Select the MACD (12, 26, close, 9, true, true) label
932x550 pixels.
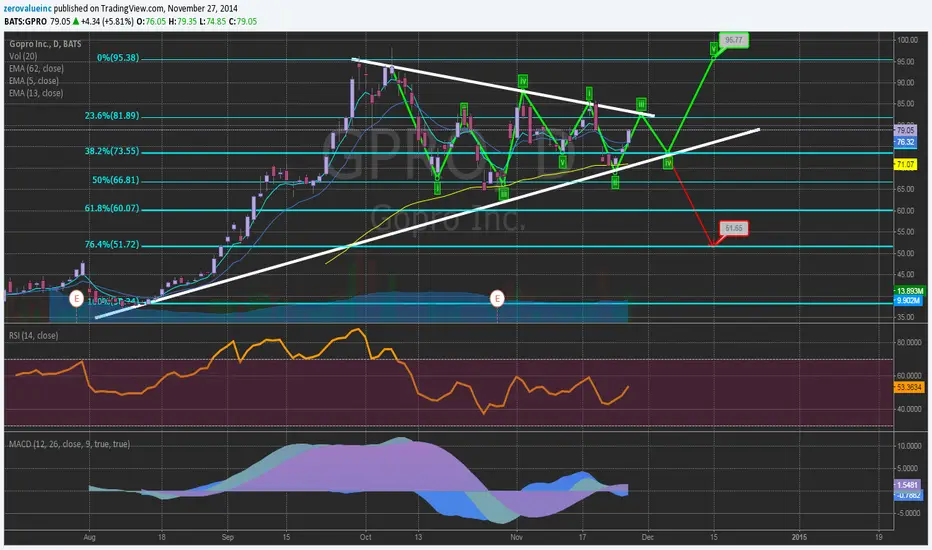[x=70, y=444]
